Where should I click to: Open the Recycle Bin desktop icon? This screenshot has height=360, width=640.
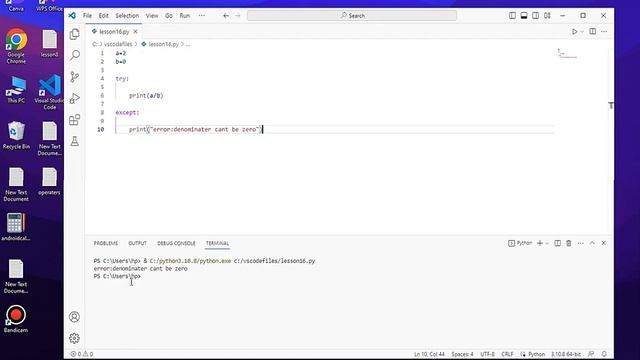(x=16, y=135)
